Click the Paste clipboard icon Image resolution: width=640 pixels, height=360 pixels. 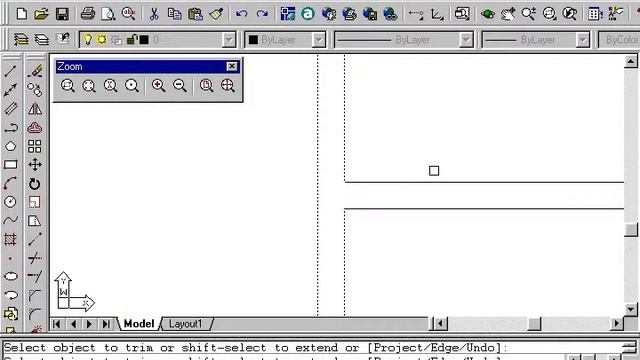(x=196, y=14)
